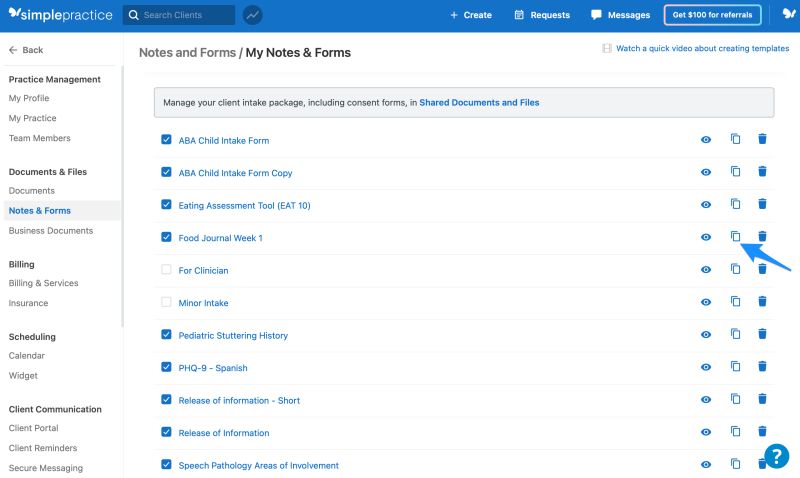Click Get $100 for referrals button

click(712, 15)
